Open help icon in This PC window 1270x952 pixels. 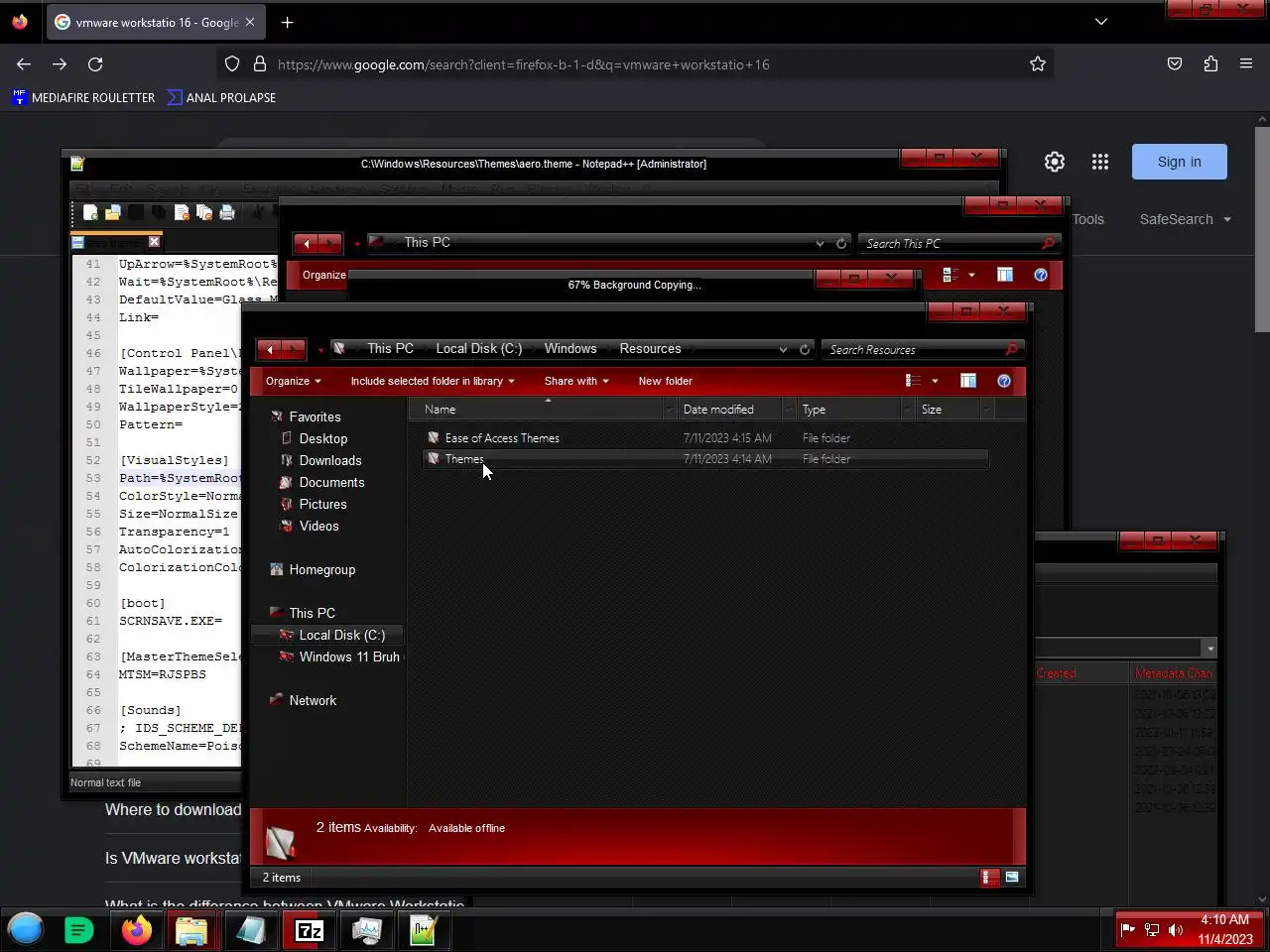(x=1041, y=275)
